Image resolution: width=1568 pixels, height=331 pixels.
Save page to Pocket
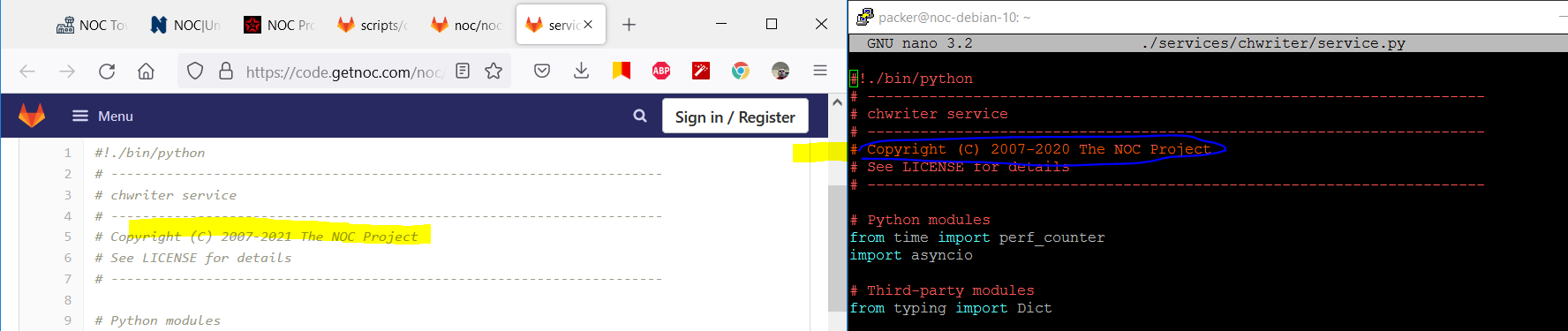(542, 71)
